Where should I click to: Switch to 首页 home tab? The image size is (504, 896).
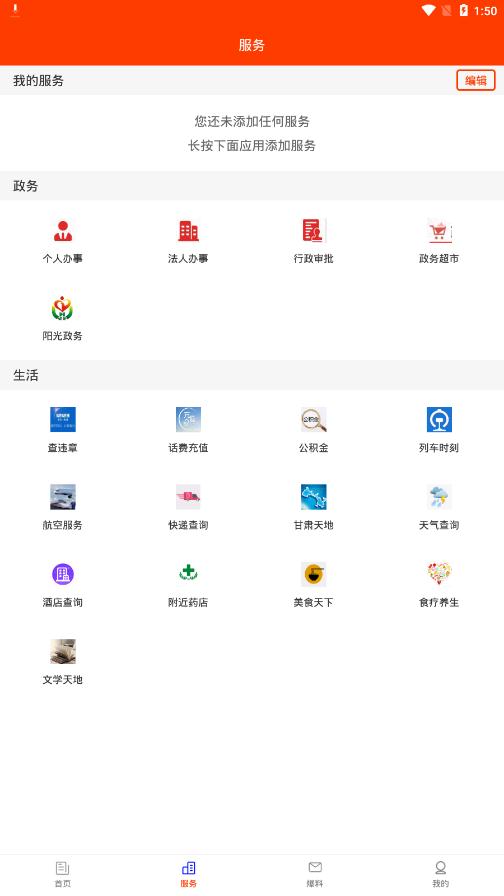(x=63, y=874)
